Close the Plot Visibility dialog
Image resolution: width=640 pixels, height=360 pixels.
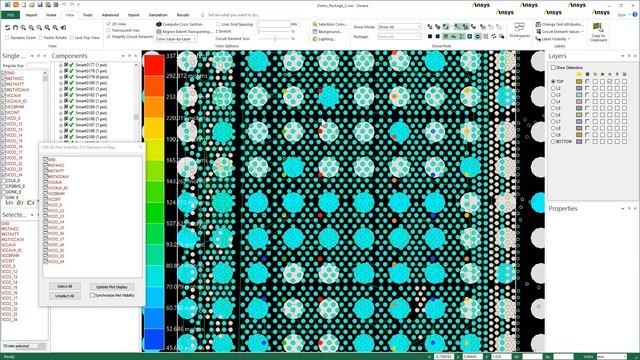pos(140,147)
